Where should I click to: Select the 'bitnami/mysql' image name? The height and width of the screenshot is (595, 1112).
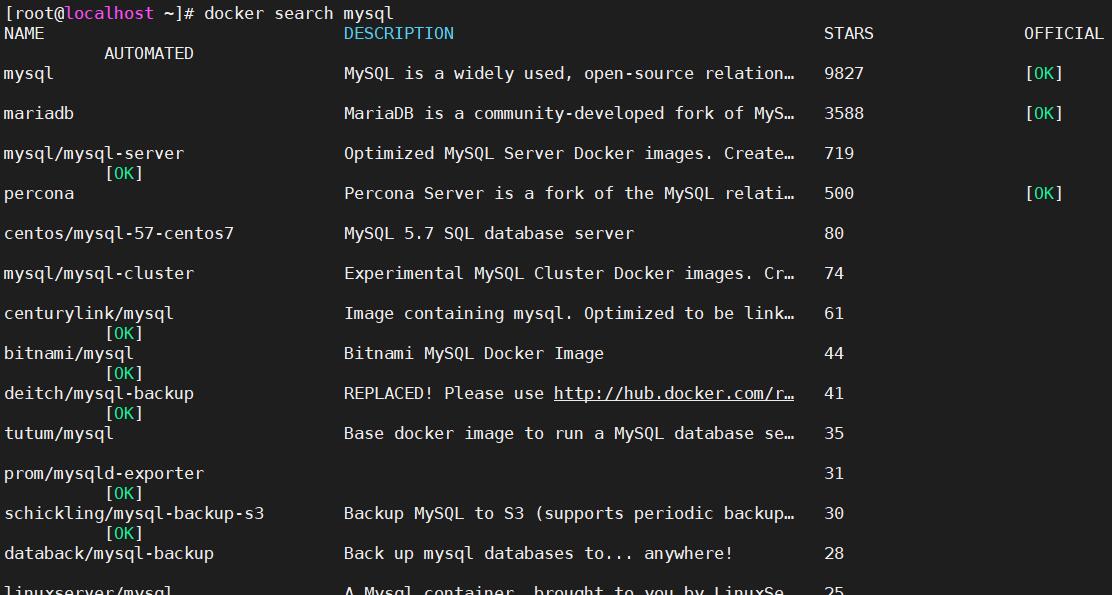[x=69, y=353]
